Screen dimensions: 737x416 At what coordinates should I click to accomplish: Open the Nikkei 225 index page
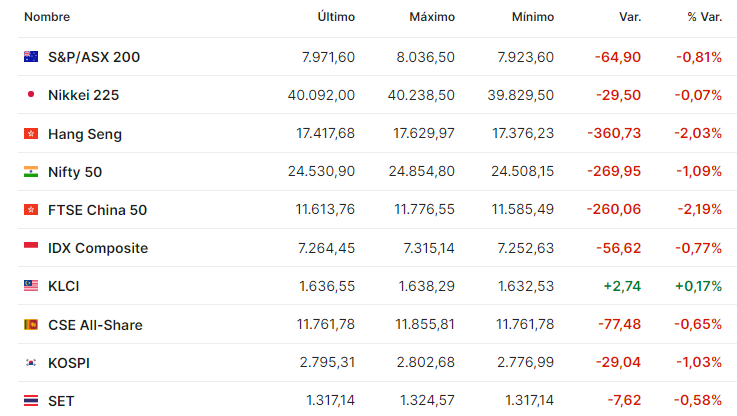(x=84, y=95)
